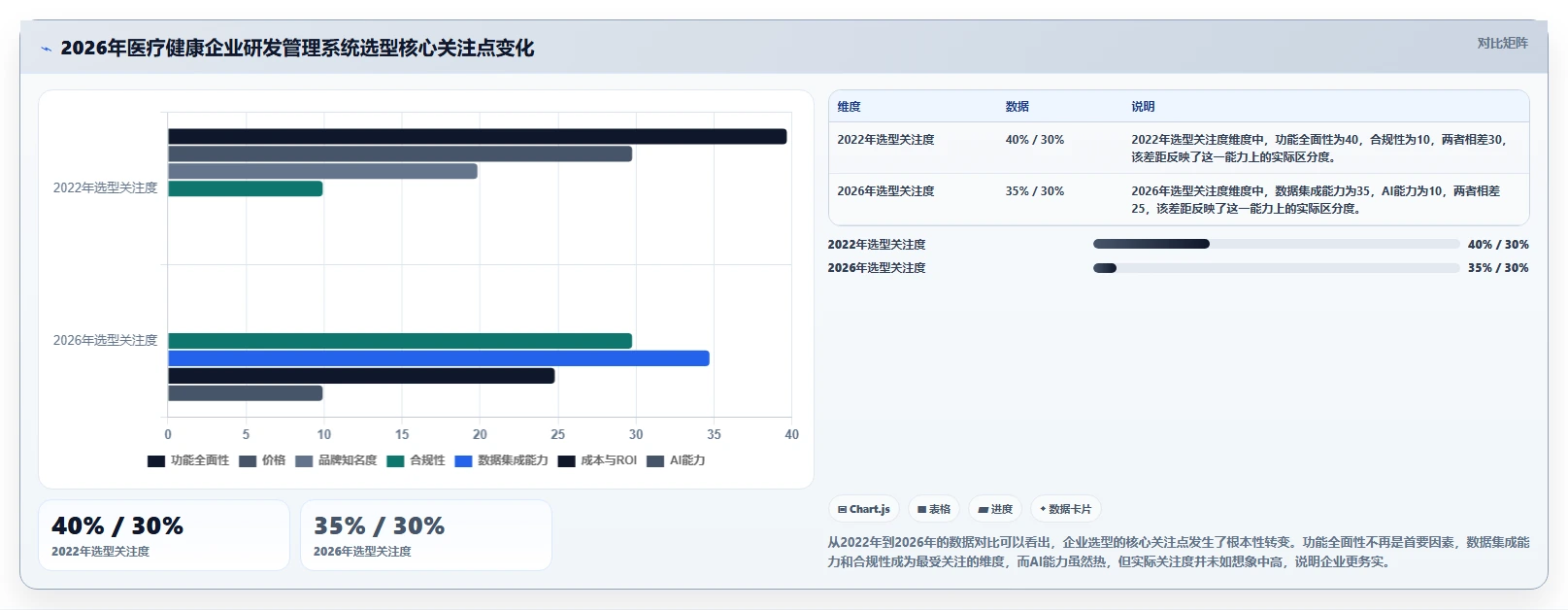
Task: Open the 40% / 30% stat card
Action: 164,535
